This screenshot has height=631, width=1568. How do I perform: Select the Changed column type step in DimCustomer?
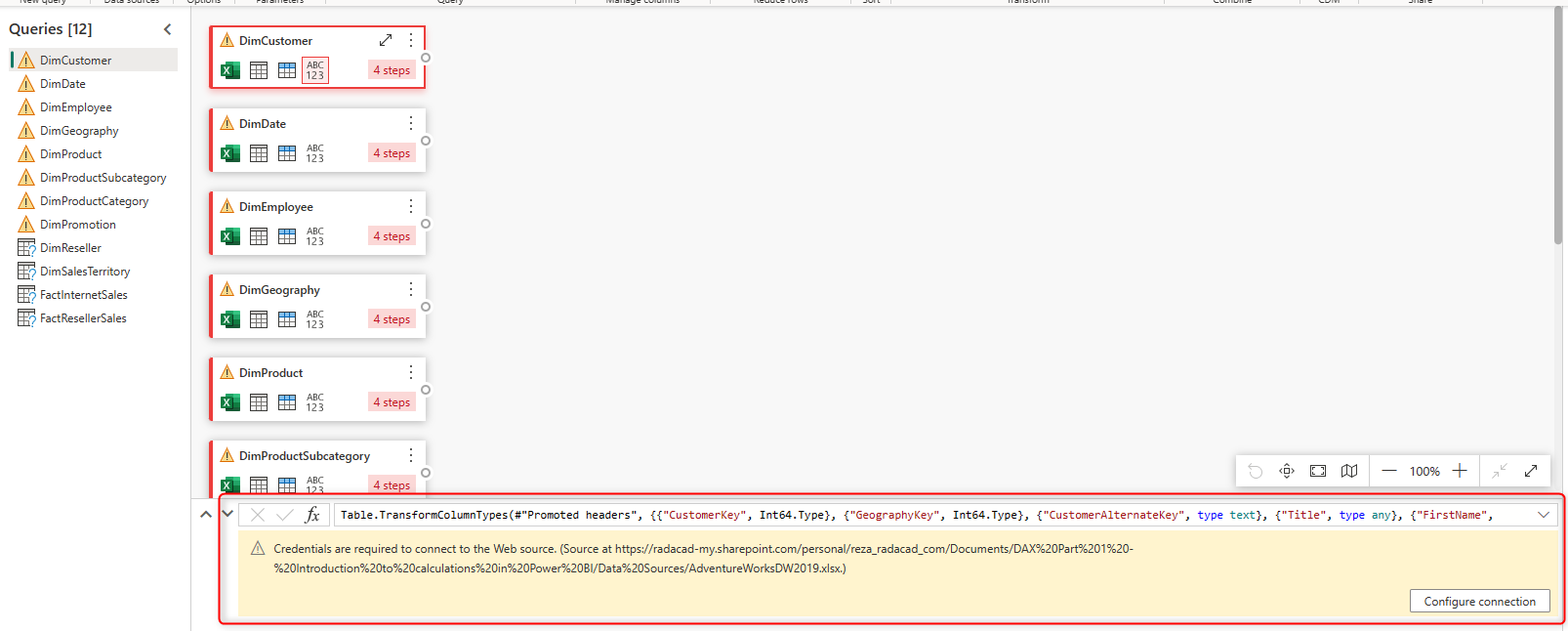(314, 70)
